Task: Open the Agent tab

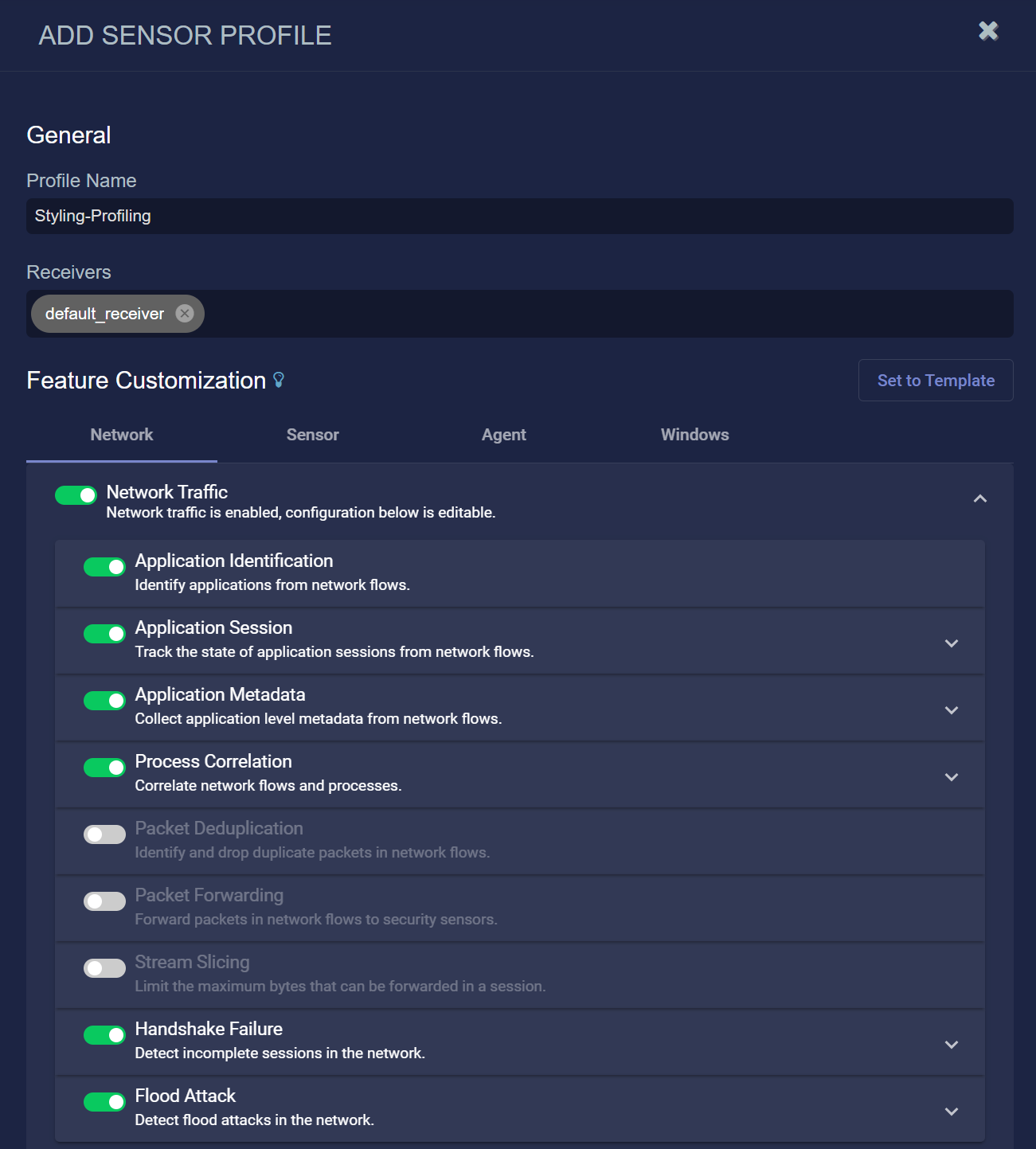Action: click(x=503, y=435)
